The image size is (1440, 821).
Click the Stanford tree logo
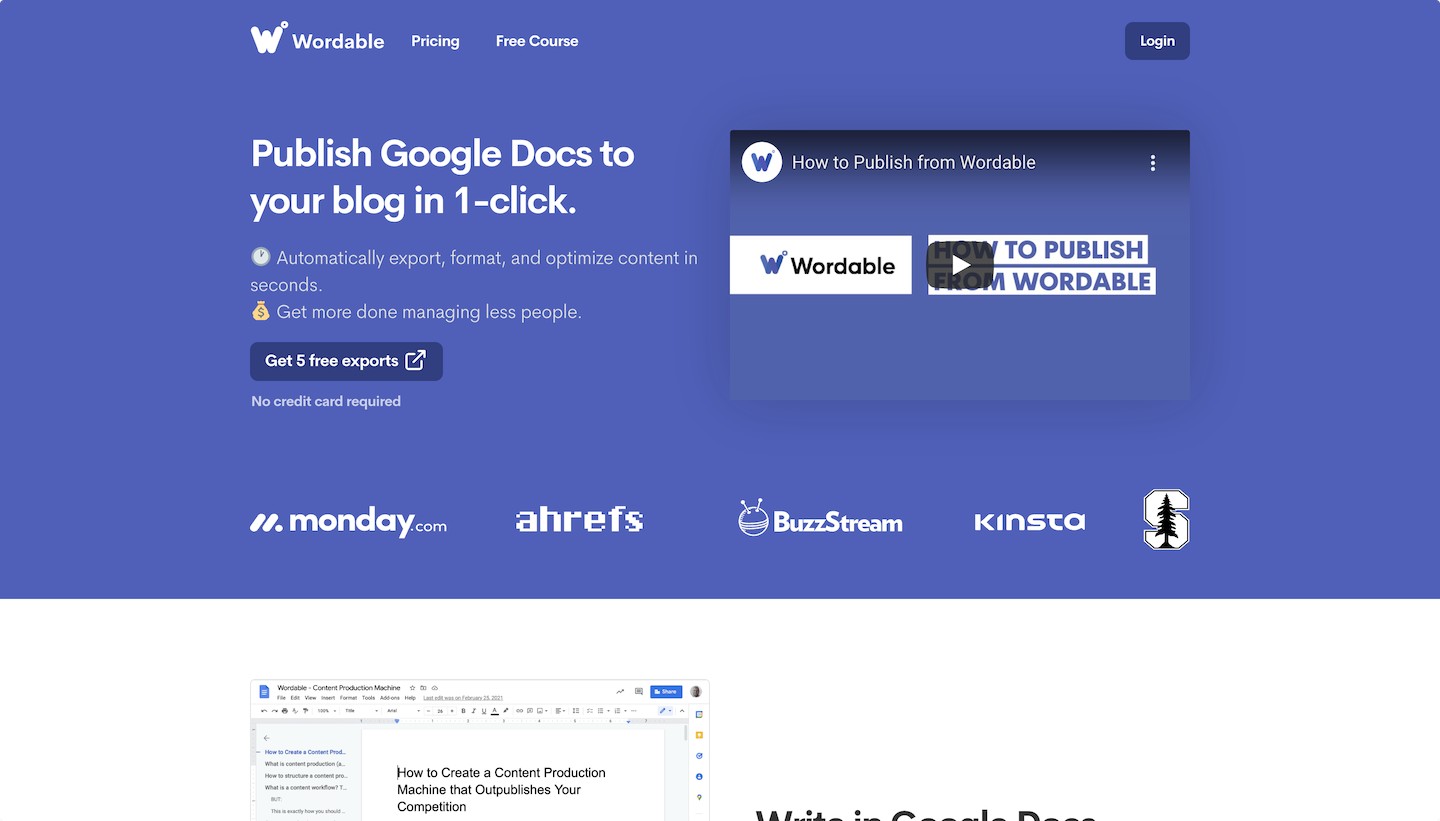point(1166,519)
